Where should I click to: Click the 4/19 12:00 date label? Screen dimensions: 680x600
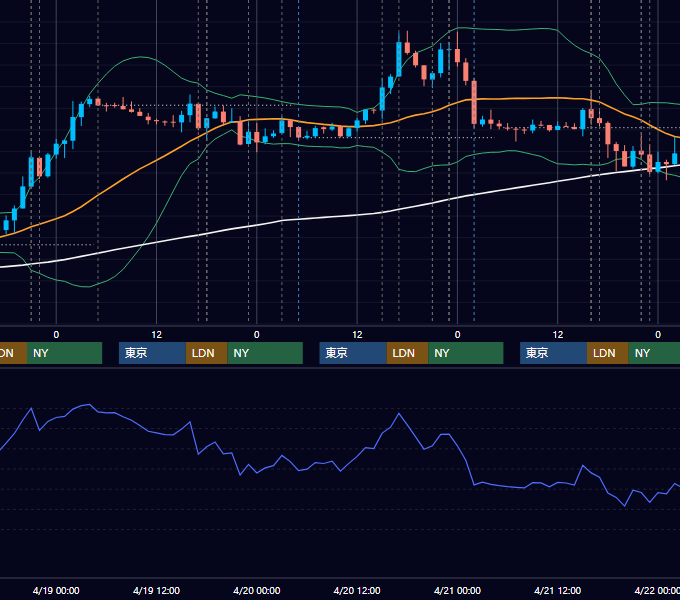pos(156,590)
